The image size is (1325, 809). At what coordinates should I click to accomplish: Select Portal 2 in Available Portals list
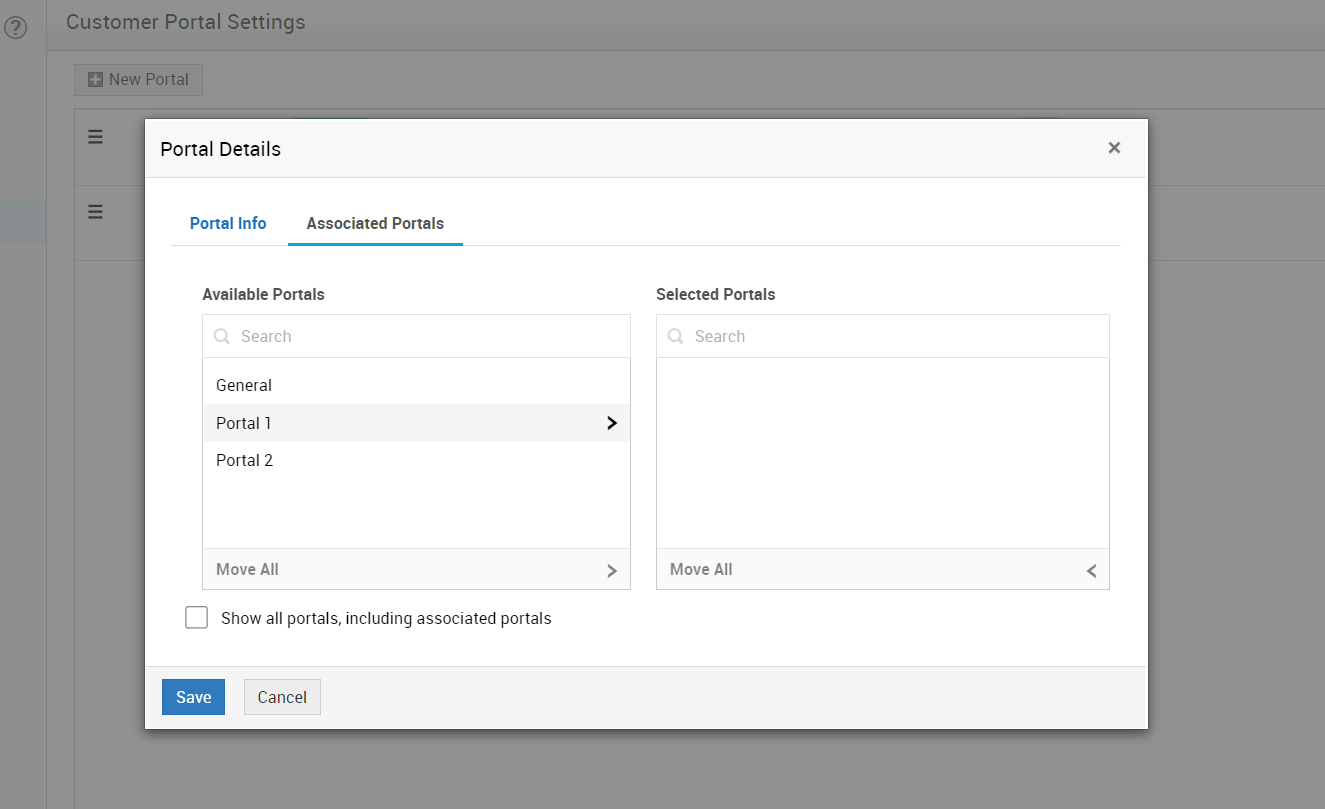coord(245,460)
